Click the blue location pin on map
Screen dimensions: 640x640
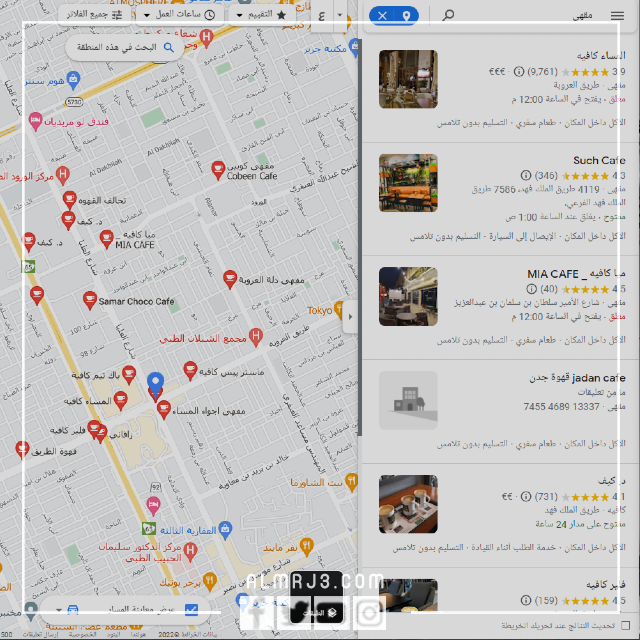[155, 382]
